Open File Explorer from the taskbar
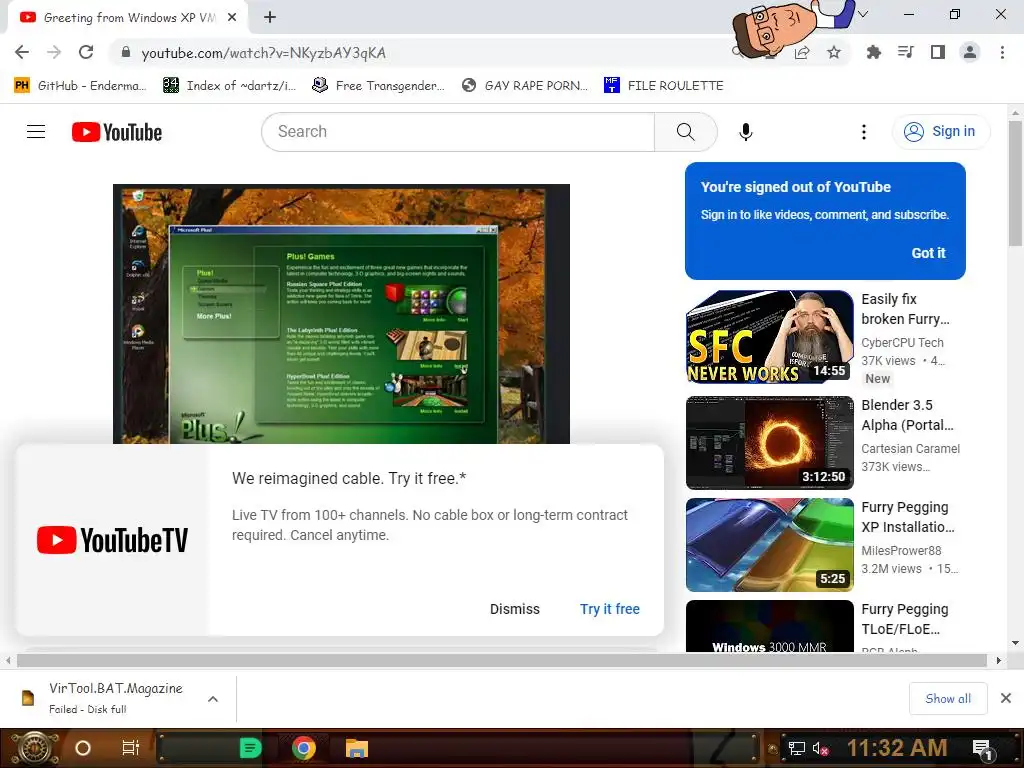Viewport: 1024px width, 768px height. (x=357, y=748)
